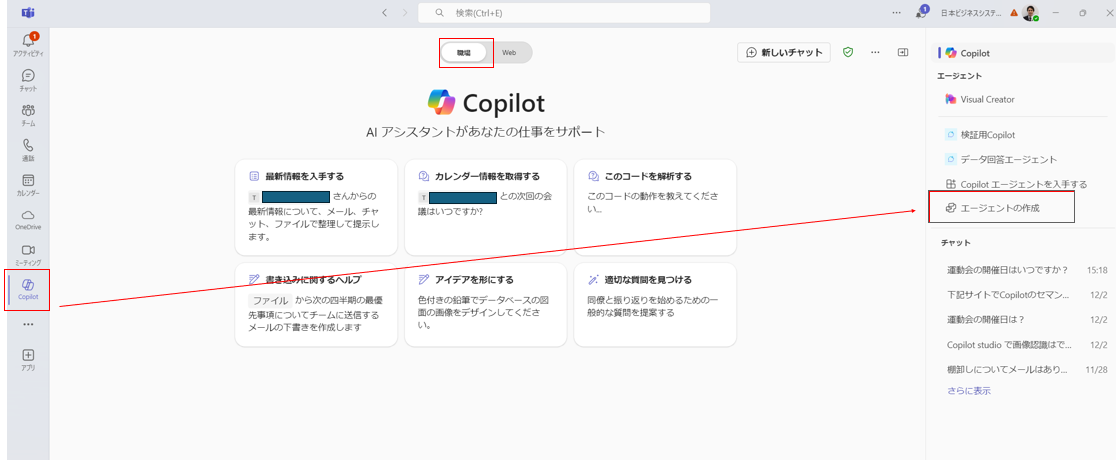
Task: Open more options ellipsis beside shield icon
Action: pyautogui.click(x=875, y=53)
